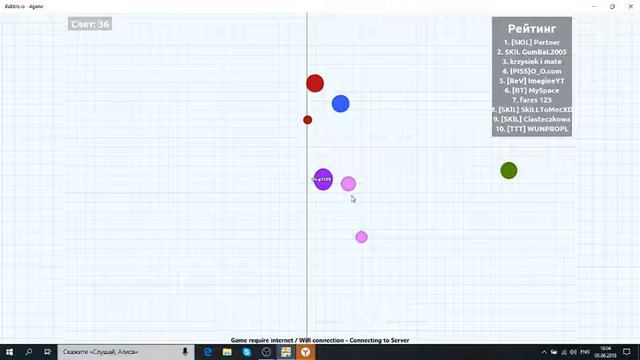
Task: Click the Alisa voice search box
Action: coord(126,352)
